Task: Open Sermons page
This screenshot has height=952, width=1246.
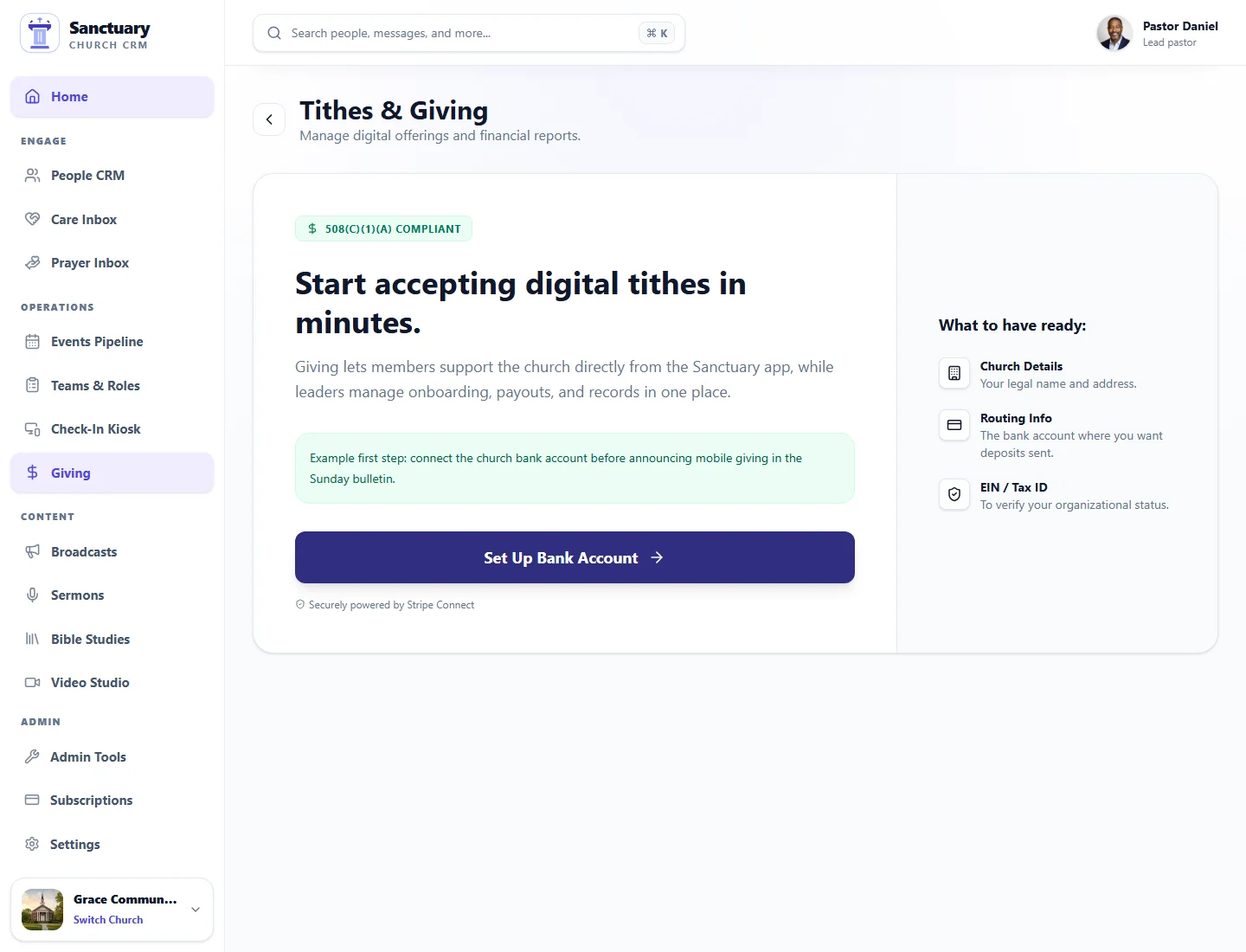Action: [x=112, y=595]
